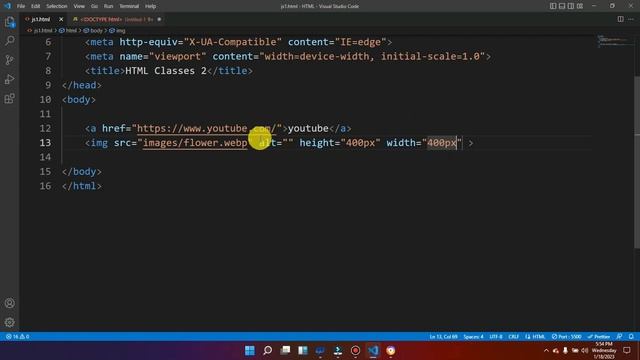Open the Explorer view in activity bar

pos(9,22)
